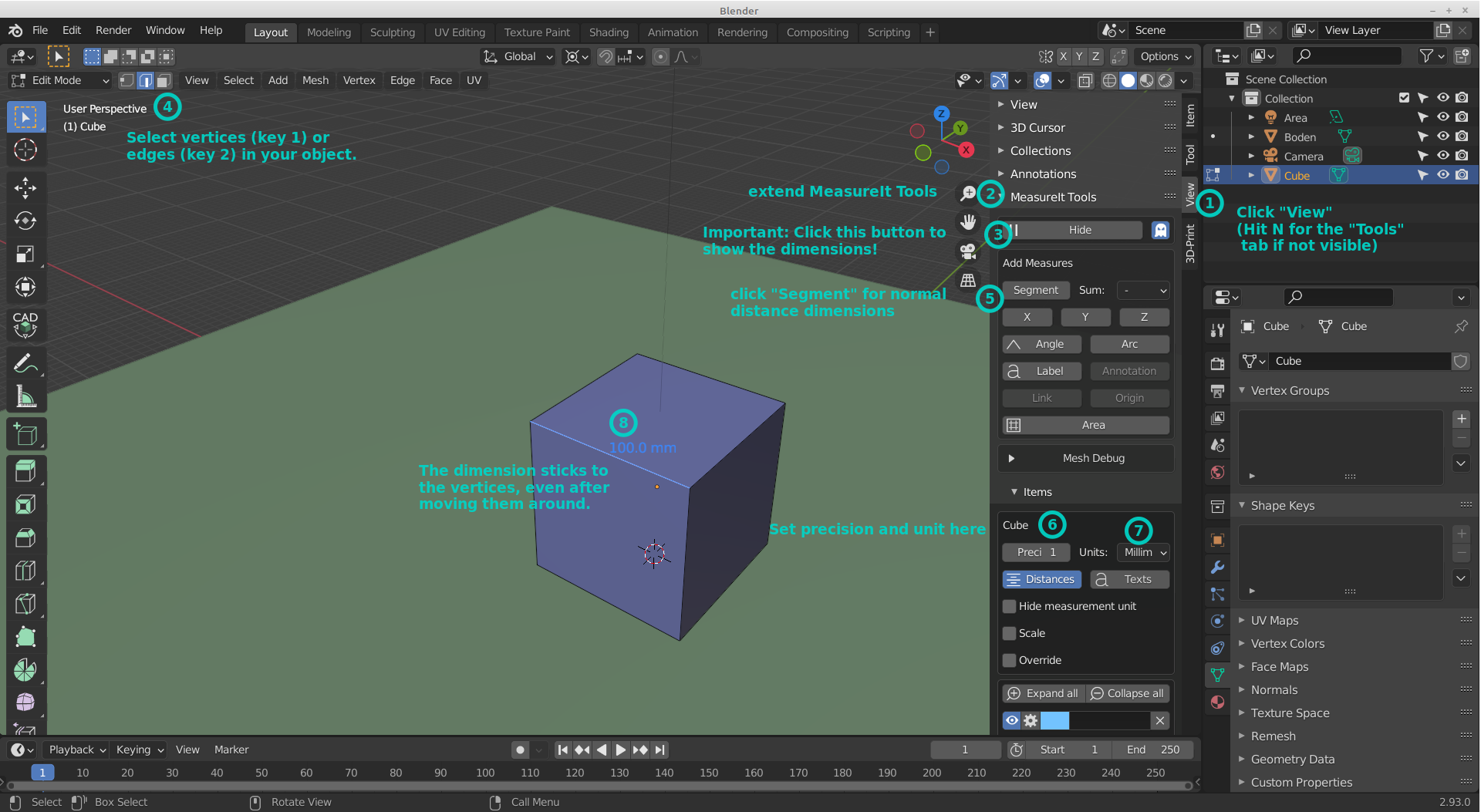Expand the 3D Cursor panel
Image resolution: width=1481 pixels, height=812 pixels.
[1037, 127]
